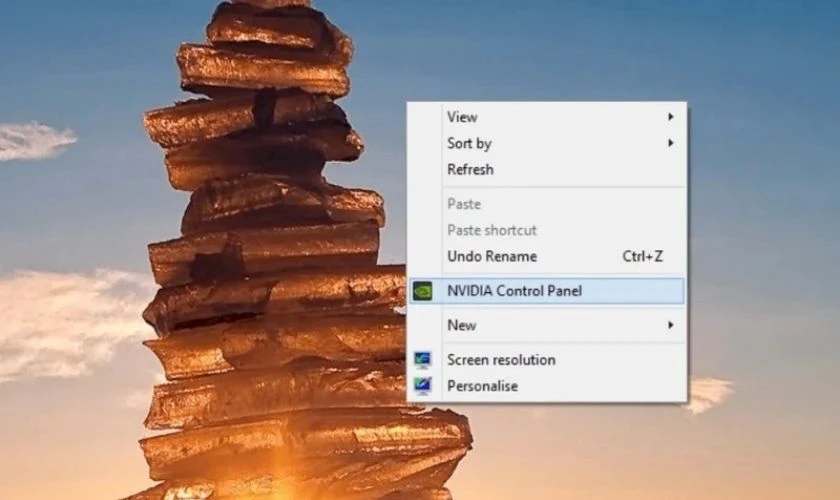Open Screen resolution settings

coord(546,360)
